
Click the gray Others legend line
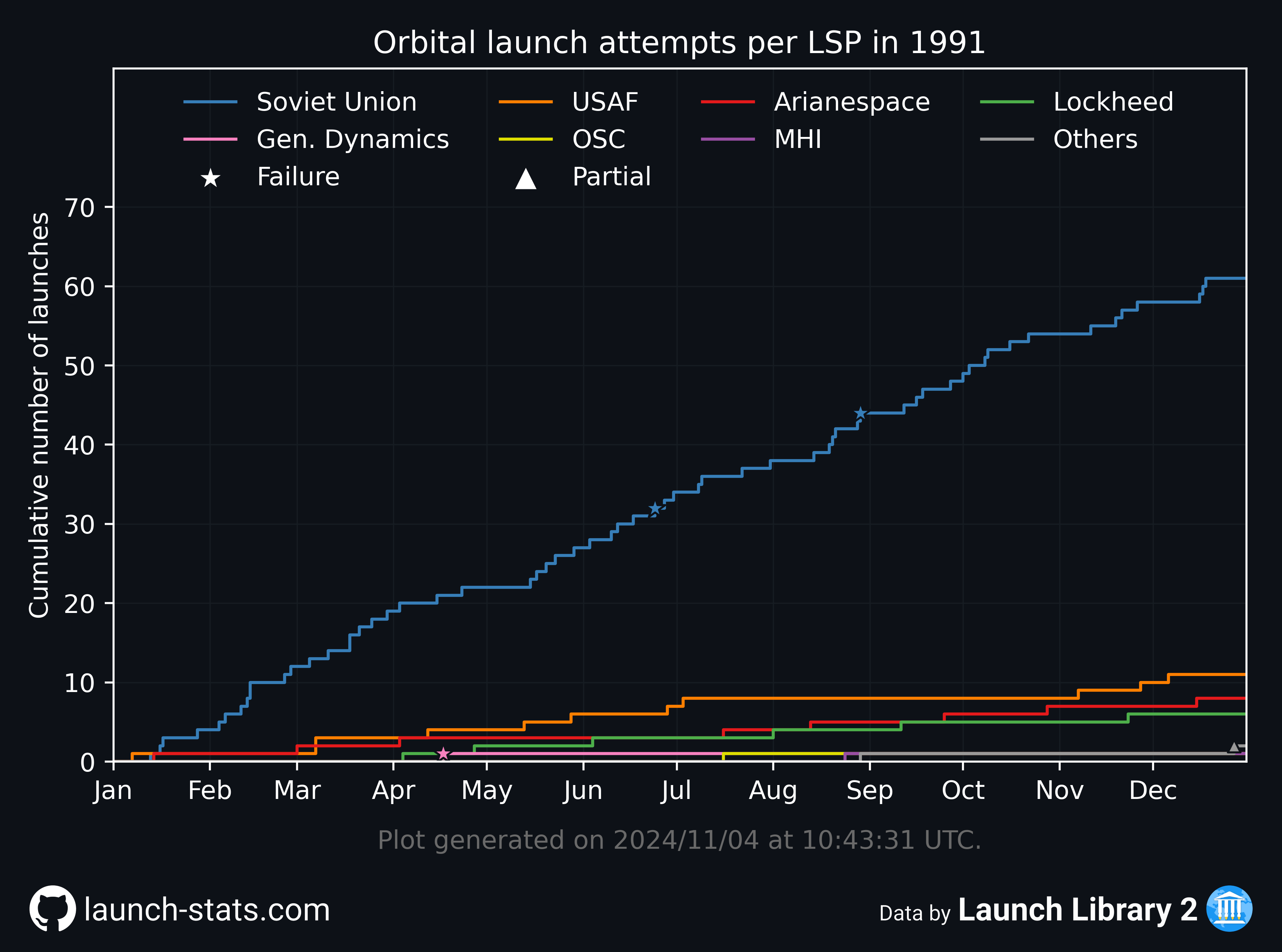(x=1007, y=140)
